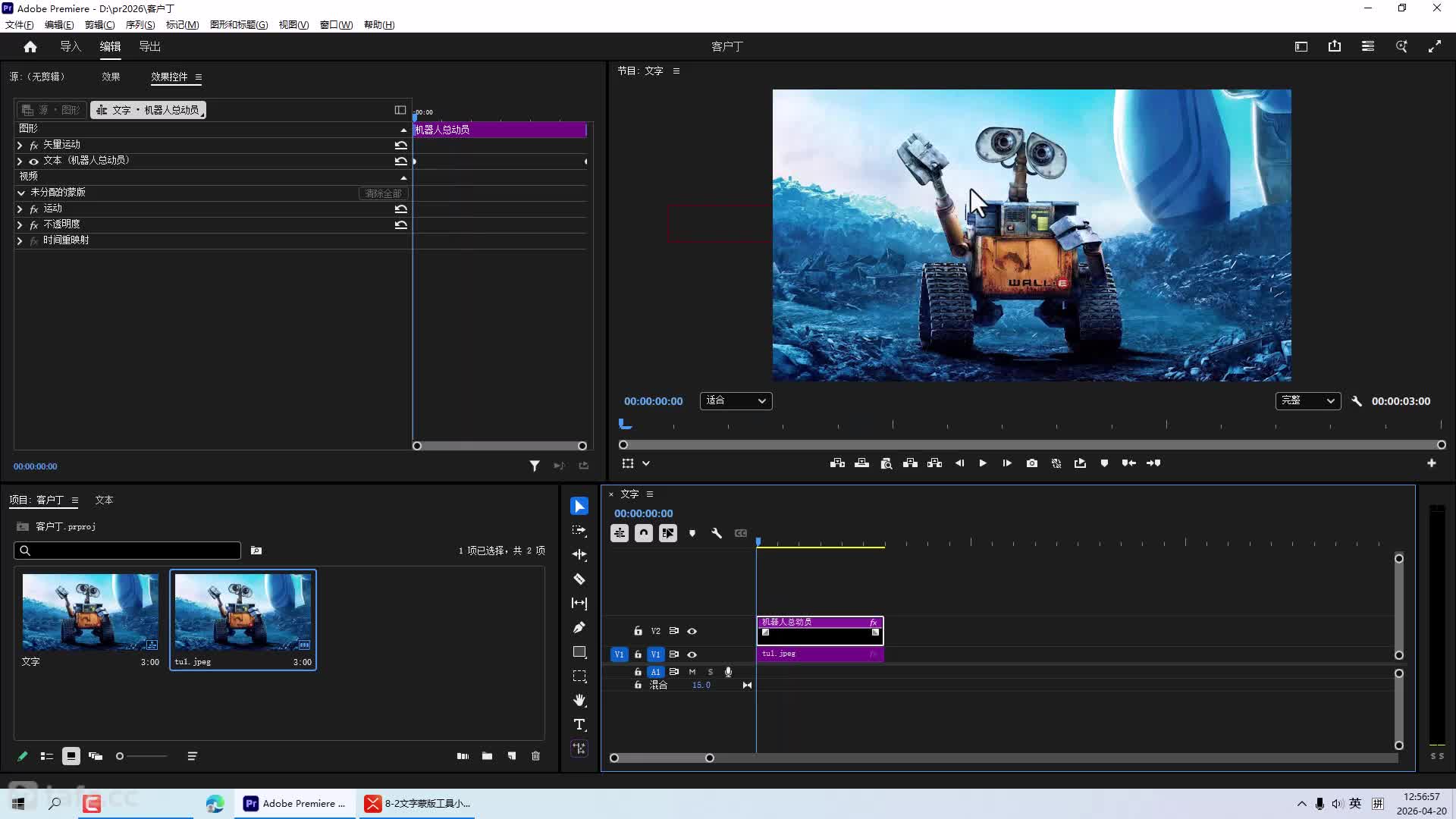The width and height of the screenshot is (1456, 819).
Task: Switch to the 效果 tab
Action: [x=111, y=77]
